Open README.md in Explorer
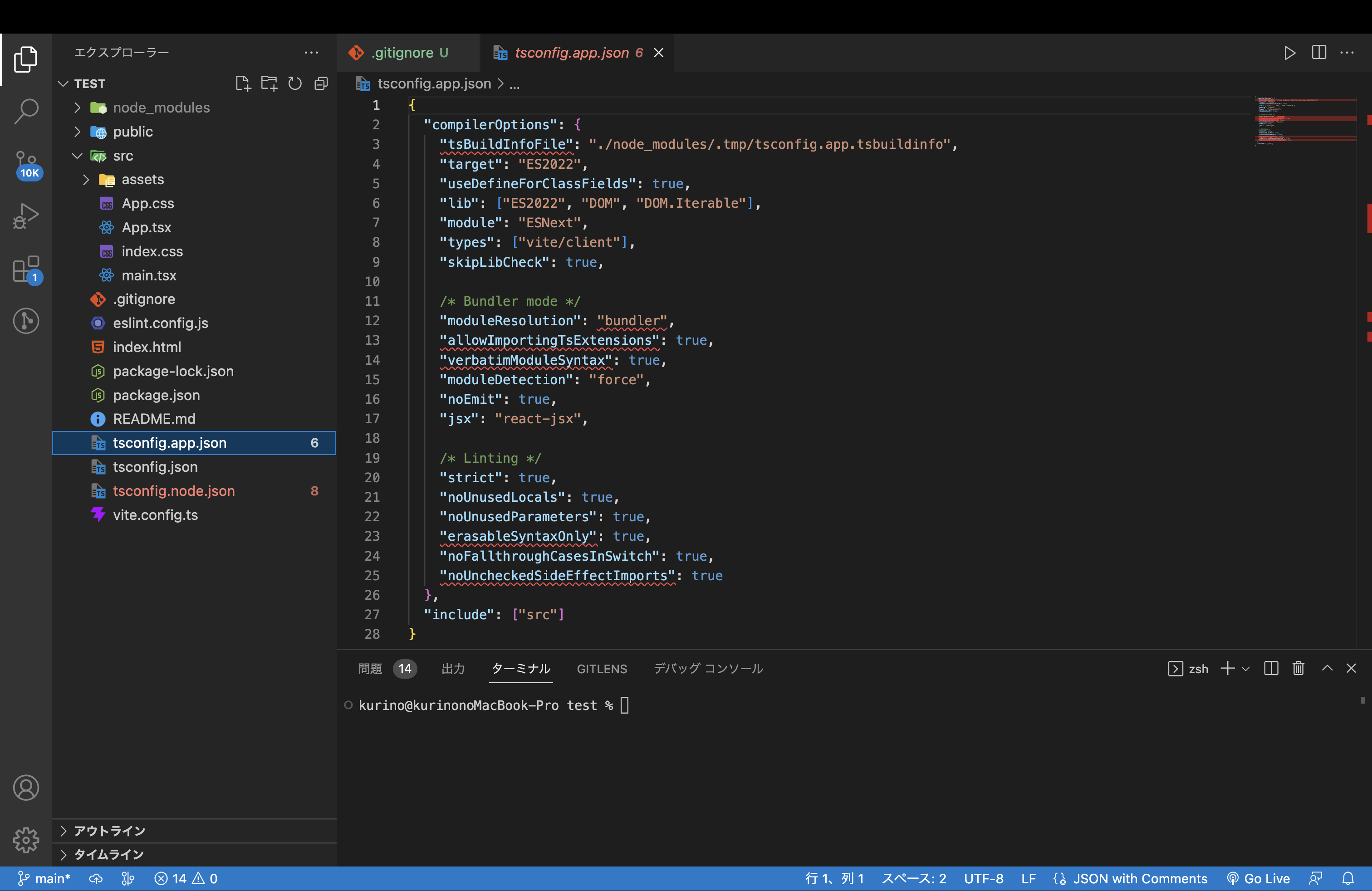The width and height of the screenshot is (1372, 891). tap(194, 419)
